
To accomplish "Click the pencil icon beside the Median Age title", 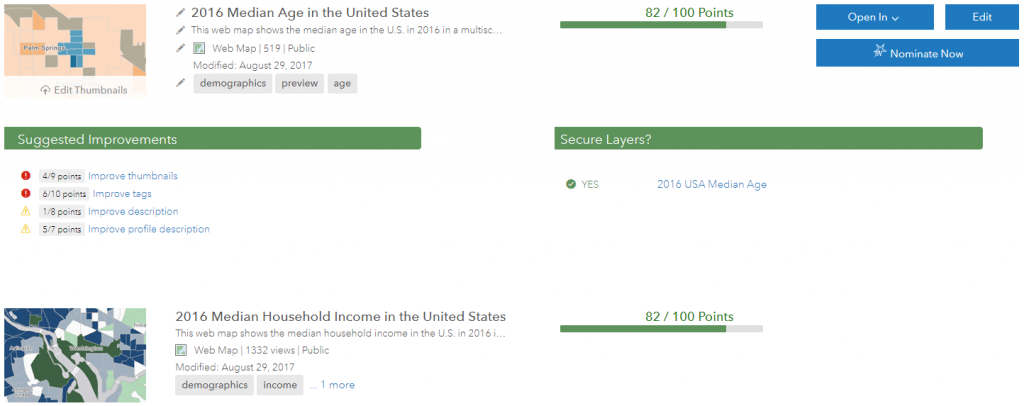I will point(180,13).
